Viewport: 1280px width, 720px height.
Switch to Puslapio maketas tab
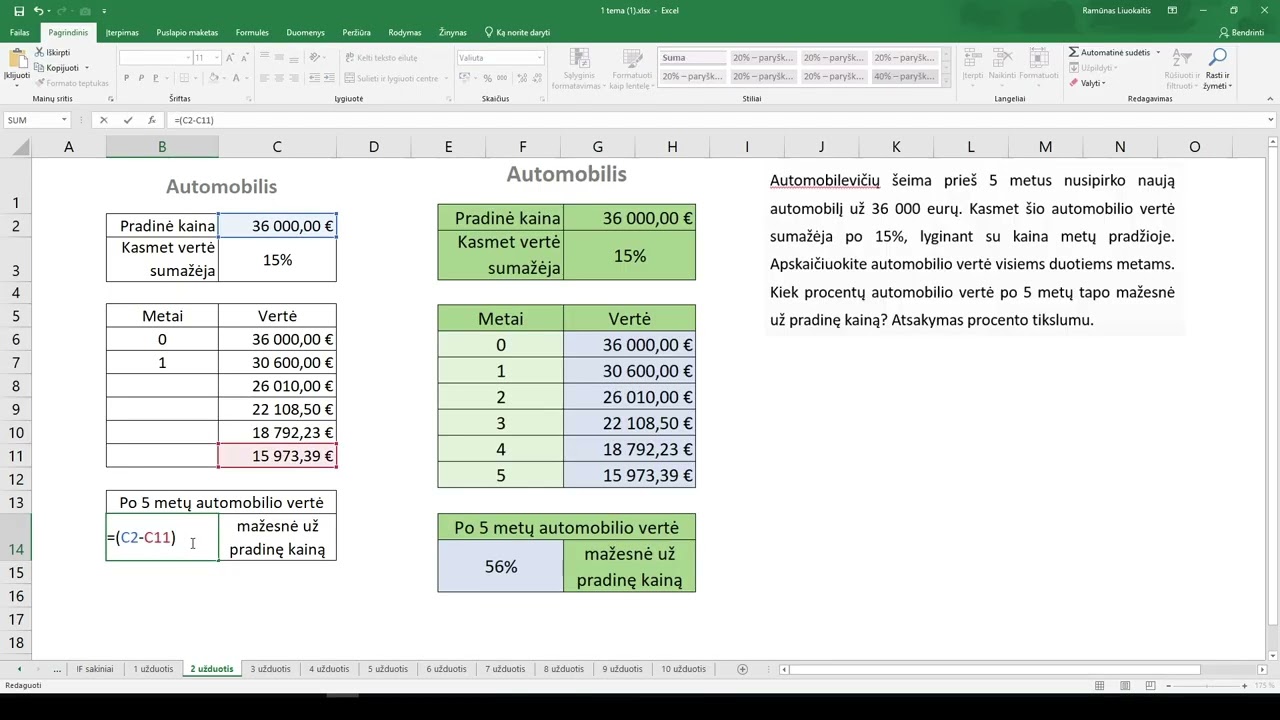click(x=187, y=32)
